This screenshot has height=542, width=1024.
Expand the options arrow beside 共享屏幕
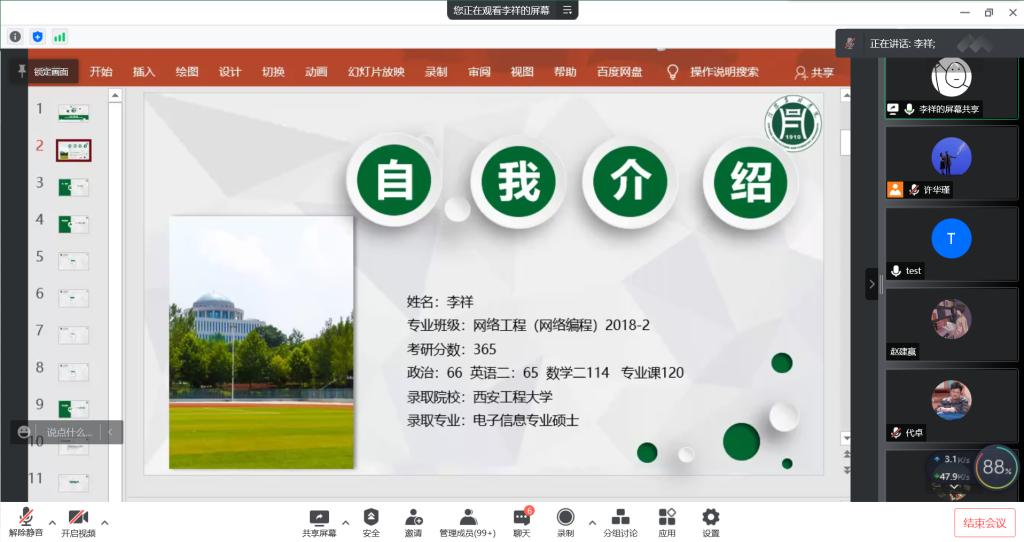(346, 522)
